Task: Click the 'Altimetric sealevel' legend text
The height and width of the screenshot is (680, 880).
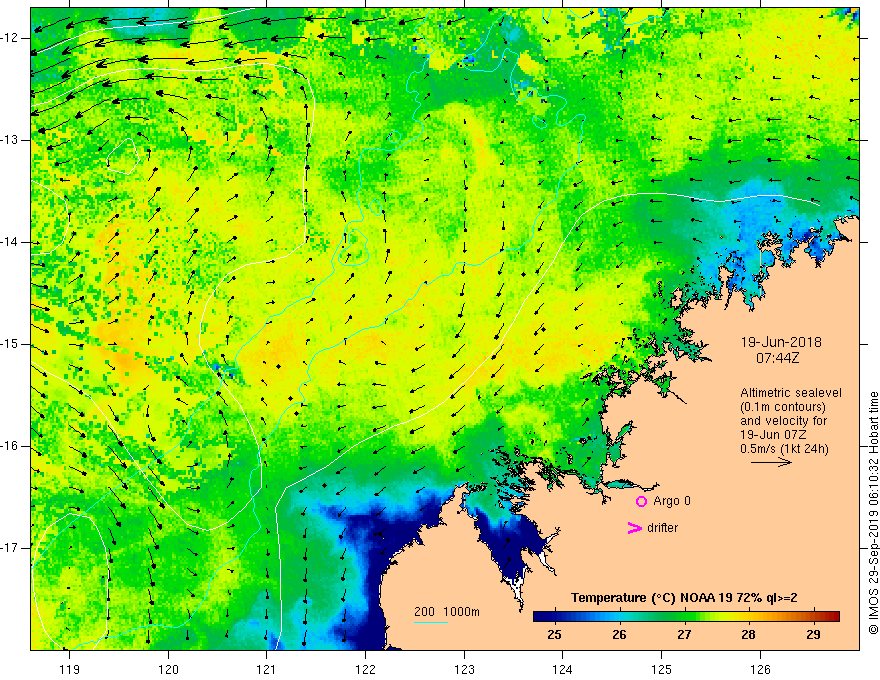Action: pos(791,393)
